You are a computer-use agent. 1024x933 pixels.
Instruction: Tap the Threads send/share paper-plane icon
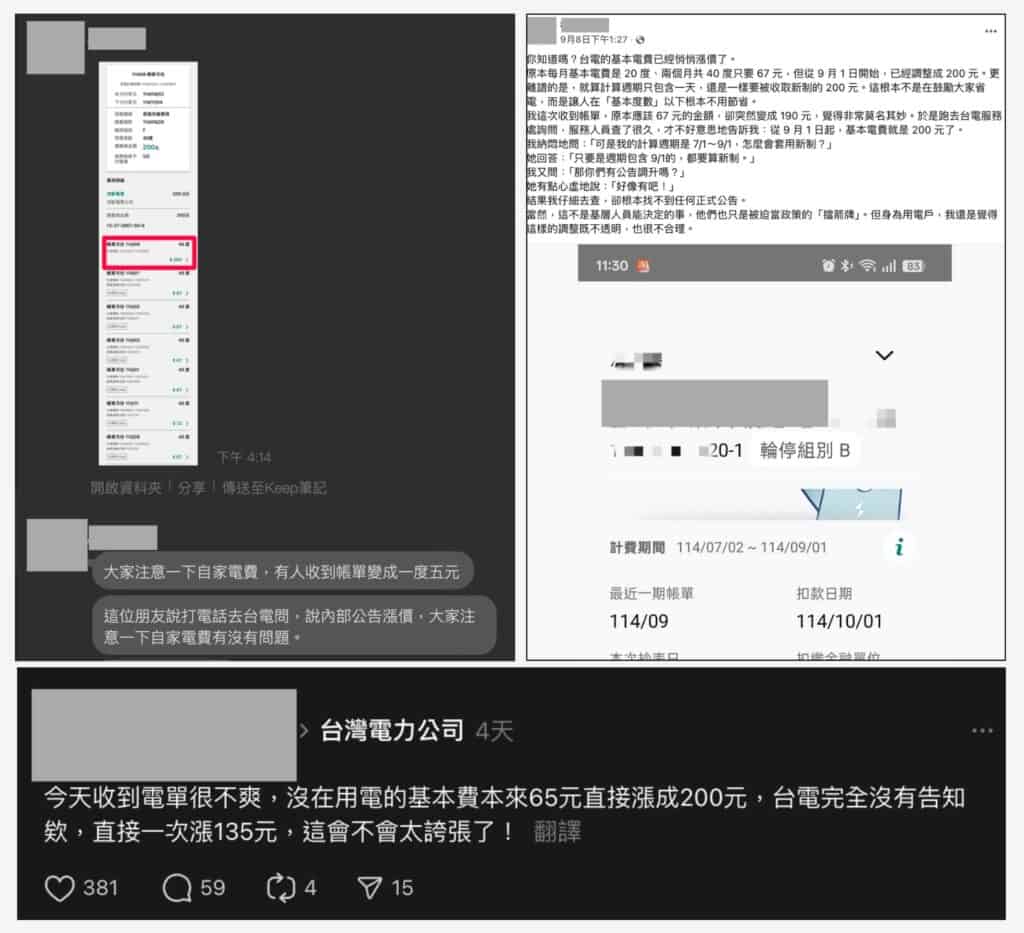(370, 888)
